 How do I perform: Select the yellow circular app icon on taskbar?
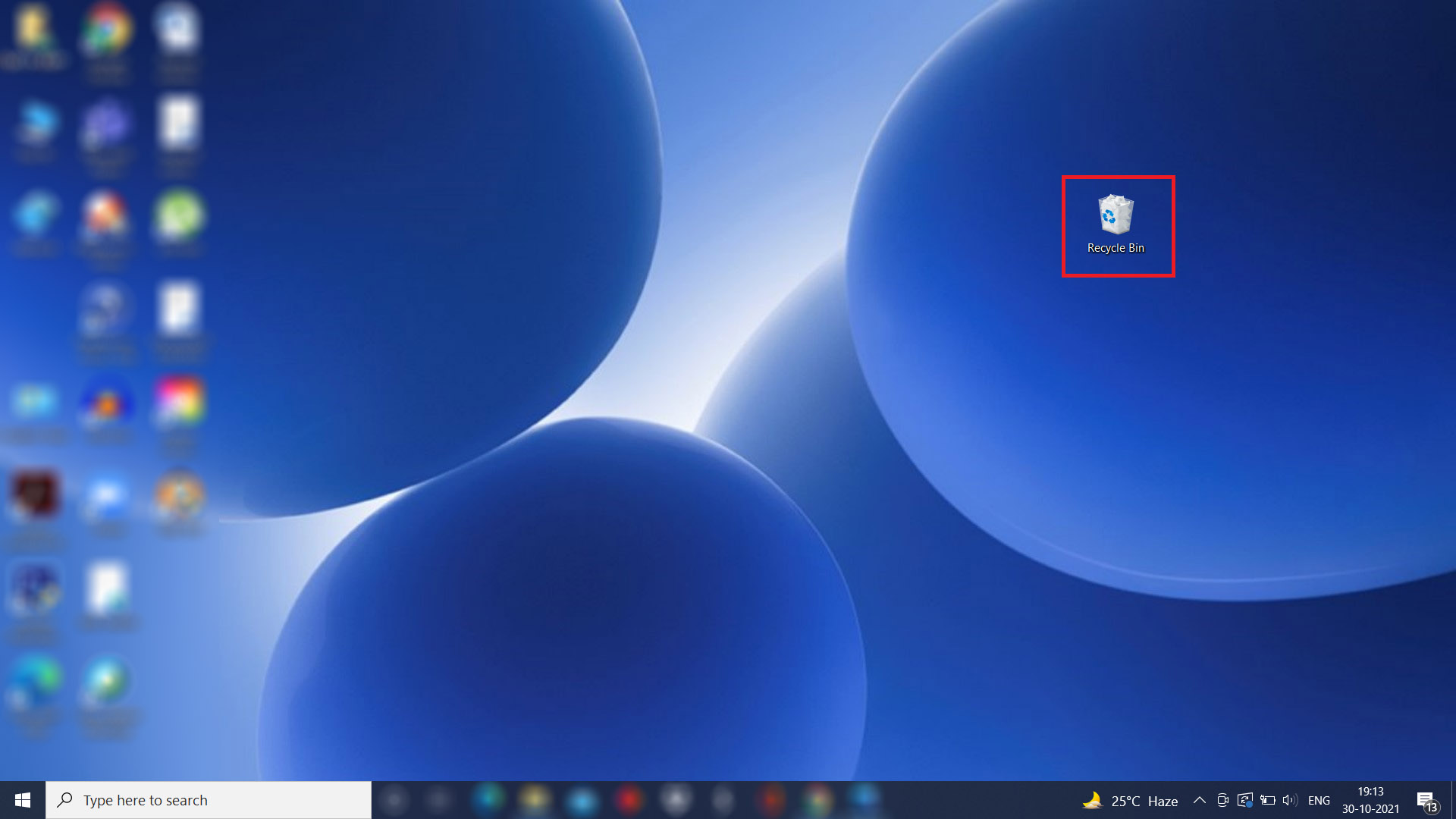click(x=533, y=799)
